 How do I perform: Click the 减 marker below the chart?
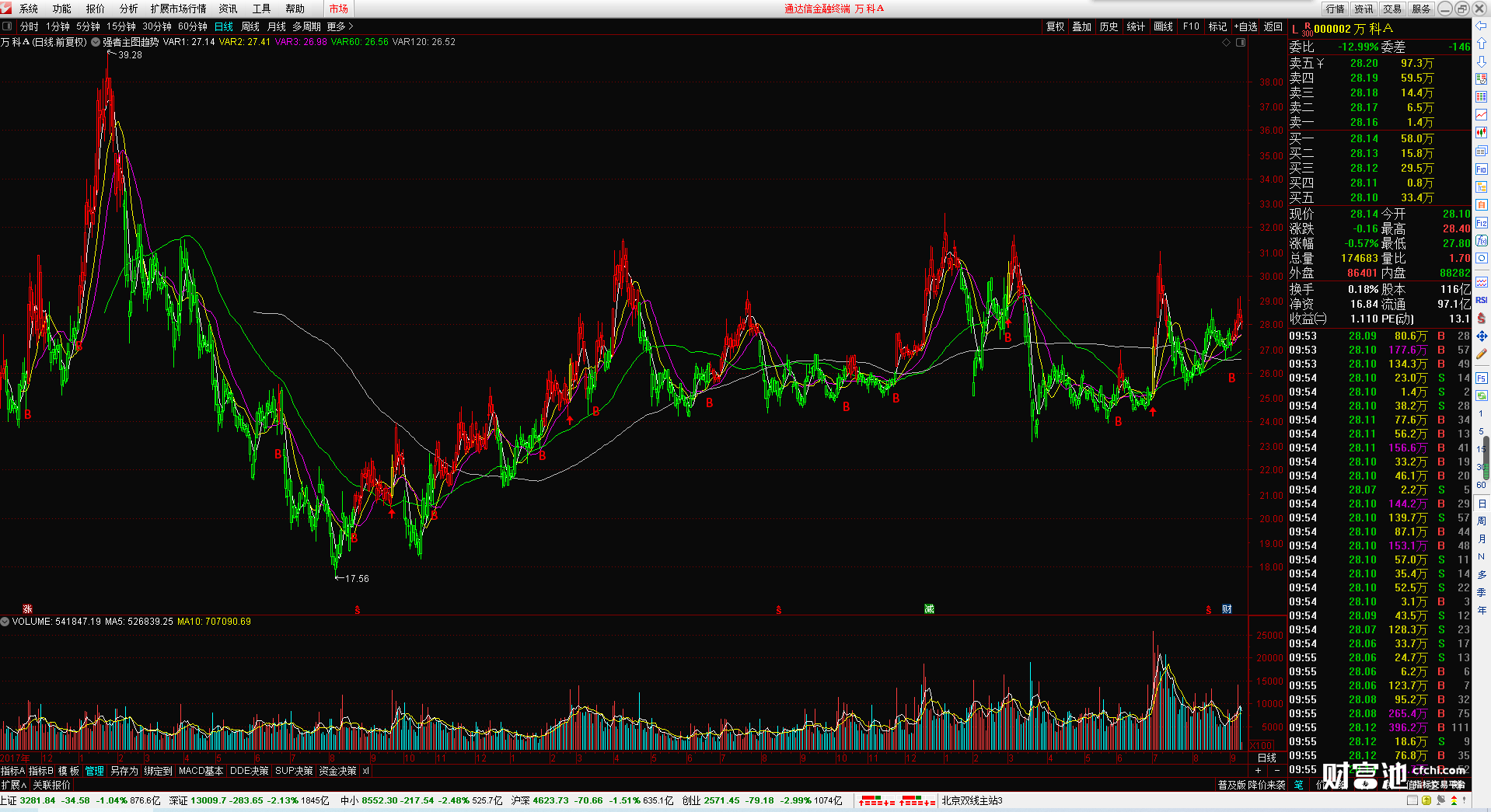(x=929, y=609)
